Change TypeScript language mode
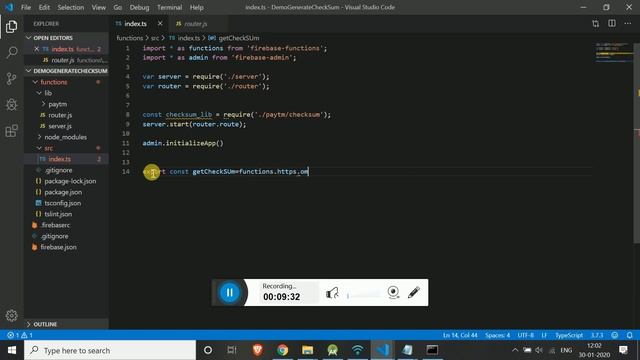The width and height of the screenshot is (640, 360). click(x=569, y=335)
